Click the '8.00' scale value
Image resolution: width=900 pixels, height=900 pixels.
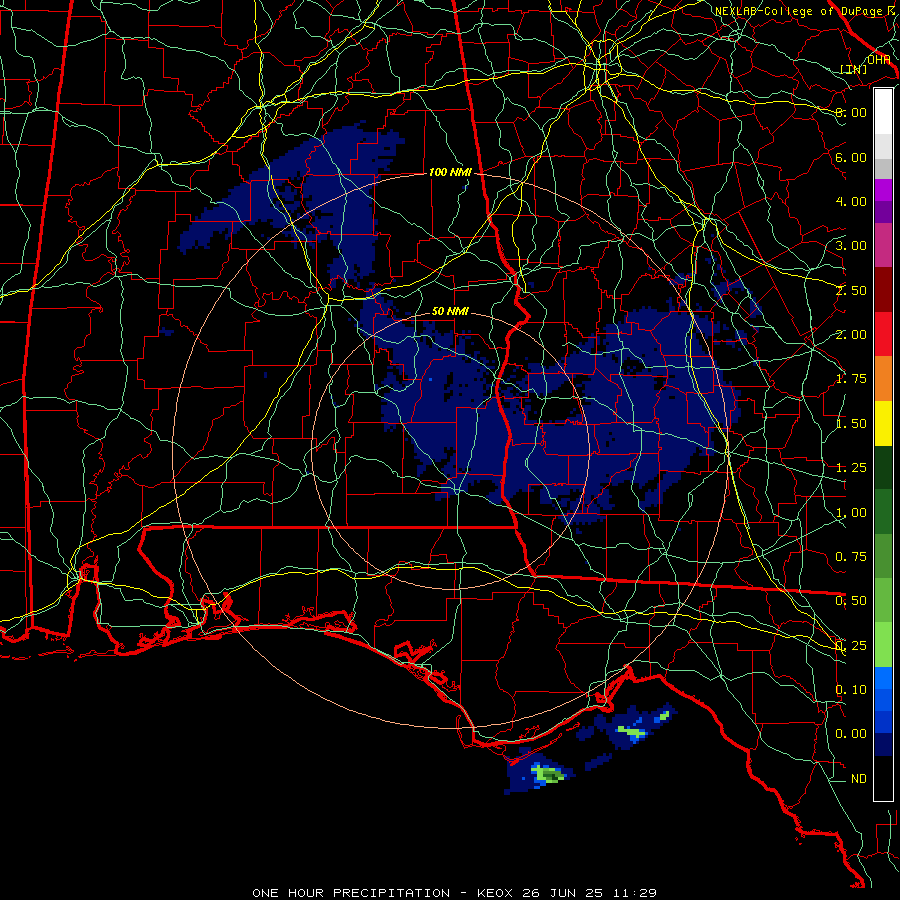[851, 112]
